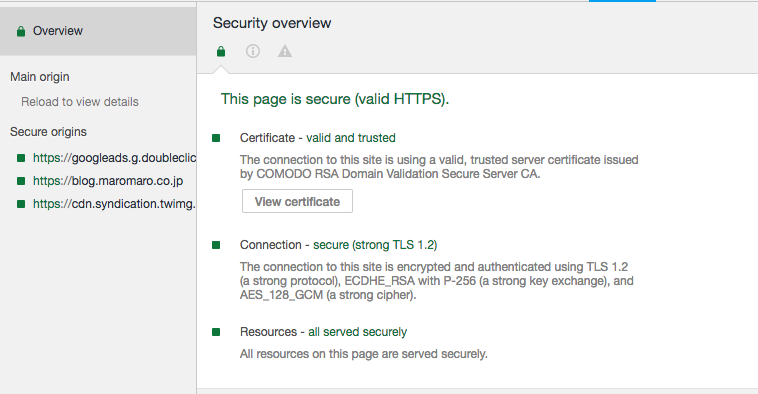Click the View certificate button

(297, 201)
